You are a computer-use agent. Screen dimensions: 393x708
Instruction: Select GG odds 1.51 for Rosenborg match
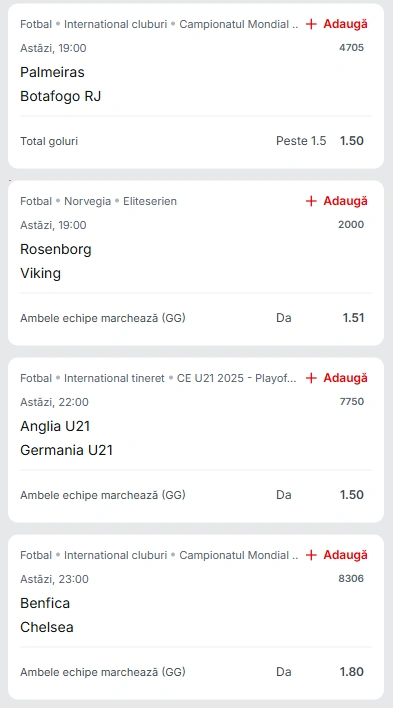pos(353,318)
